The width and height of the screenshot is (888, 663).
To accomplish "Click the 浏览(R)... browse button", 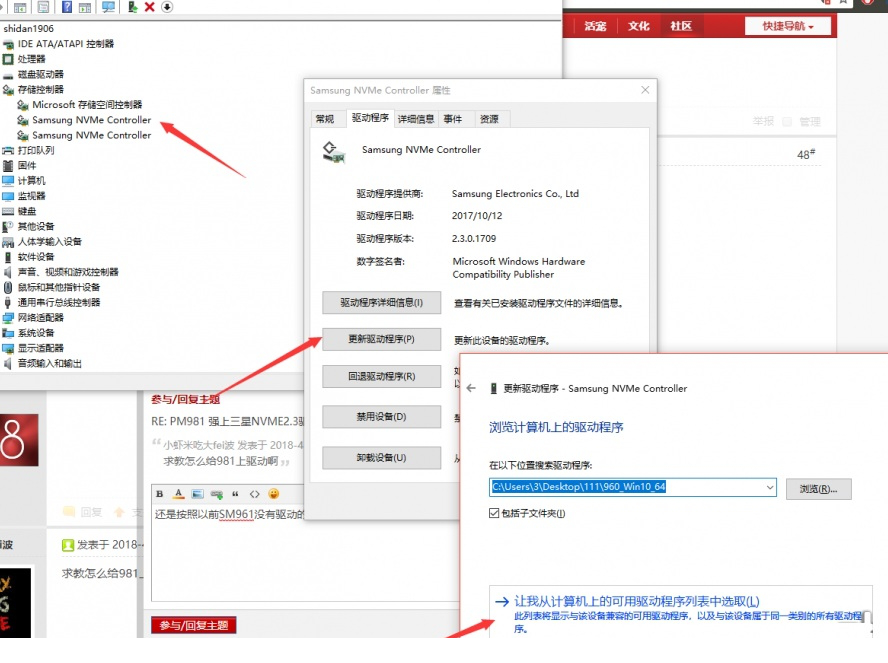I will tap(818, 489).
